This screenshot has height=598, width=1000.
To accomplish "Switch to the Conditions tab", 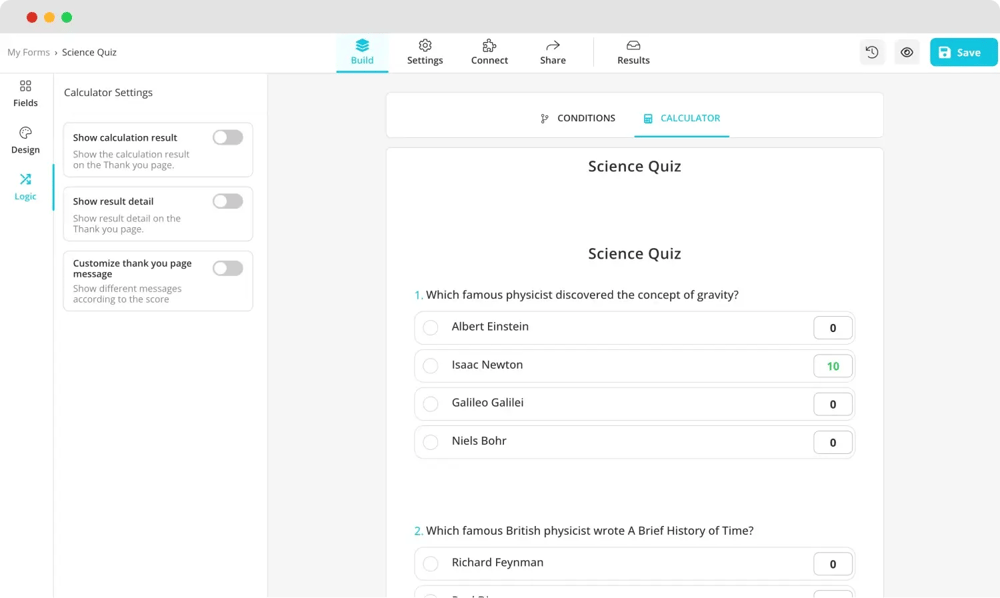I will click(577, 118).
